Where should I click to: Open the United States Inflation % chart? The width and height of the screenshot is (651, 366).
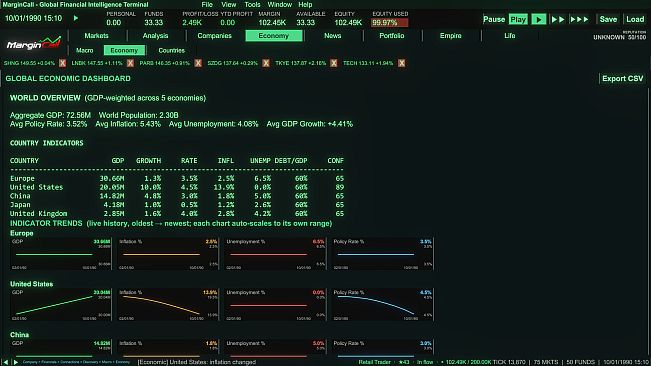coord(168,305)
